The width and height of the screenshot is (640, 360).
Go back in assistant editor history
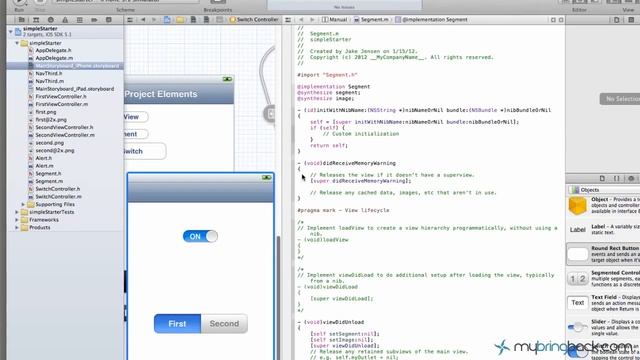pyautogui.click(x=301, y=20)
